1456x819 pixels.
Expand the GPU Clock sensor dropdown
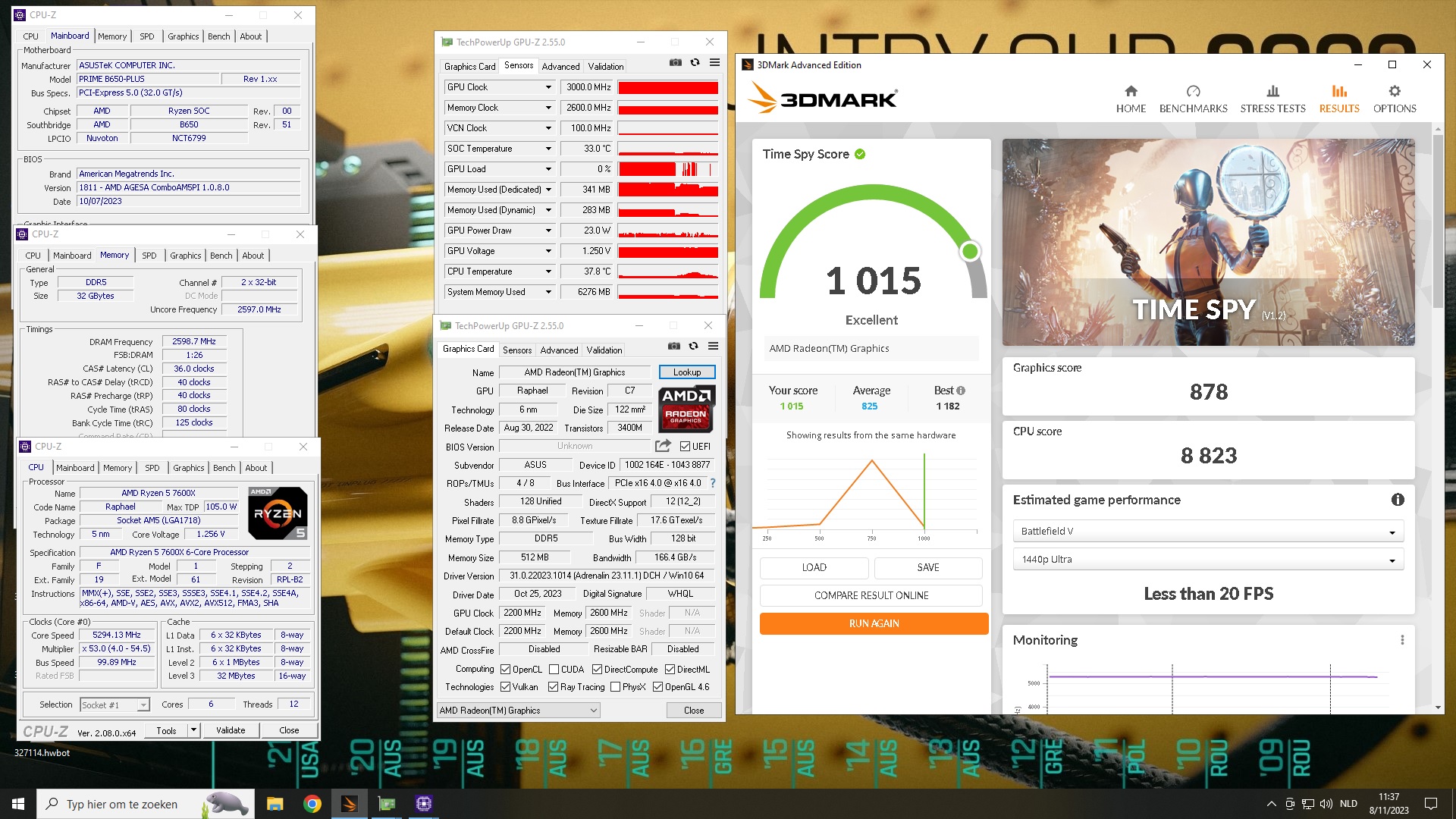coord(548,87)
